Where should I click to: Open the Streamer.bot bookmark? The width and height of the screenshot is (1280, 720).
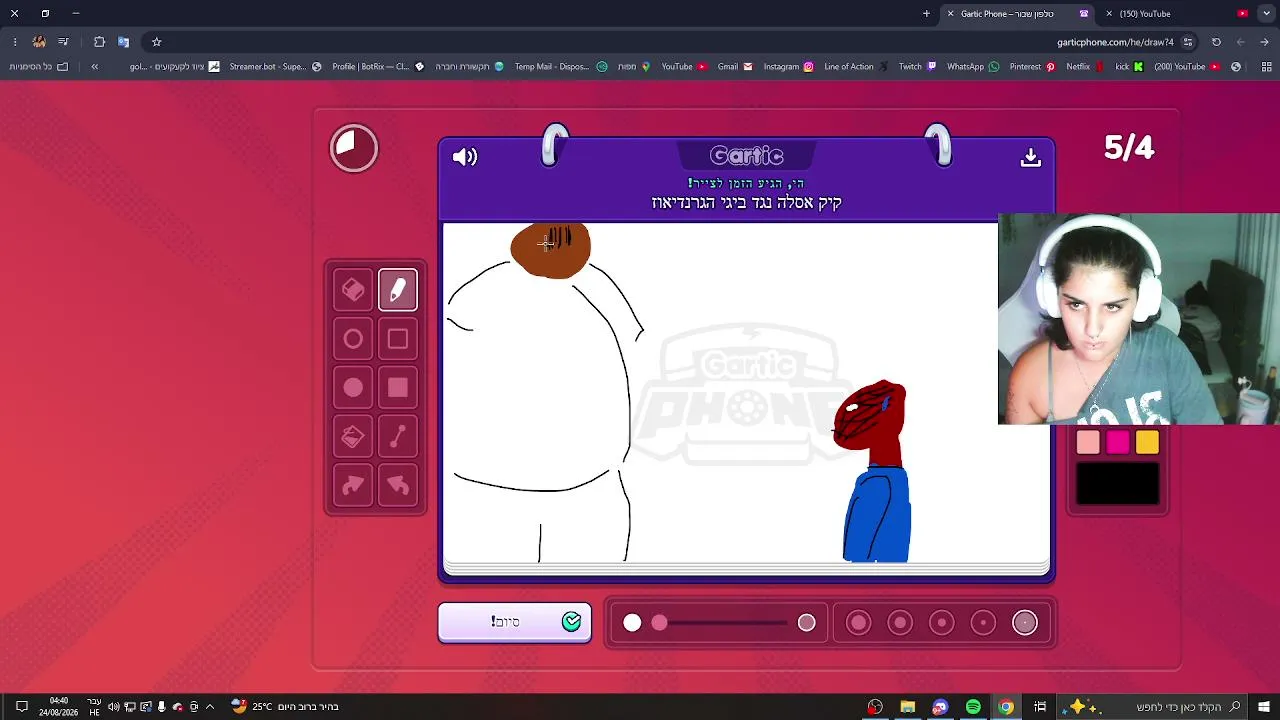tap(275, 67)
